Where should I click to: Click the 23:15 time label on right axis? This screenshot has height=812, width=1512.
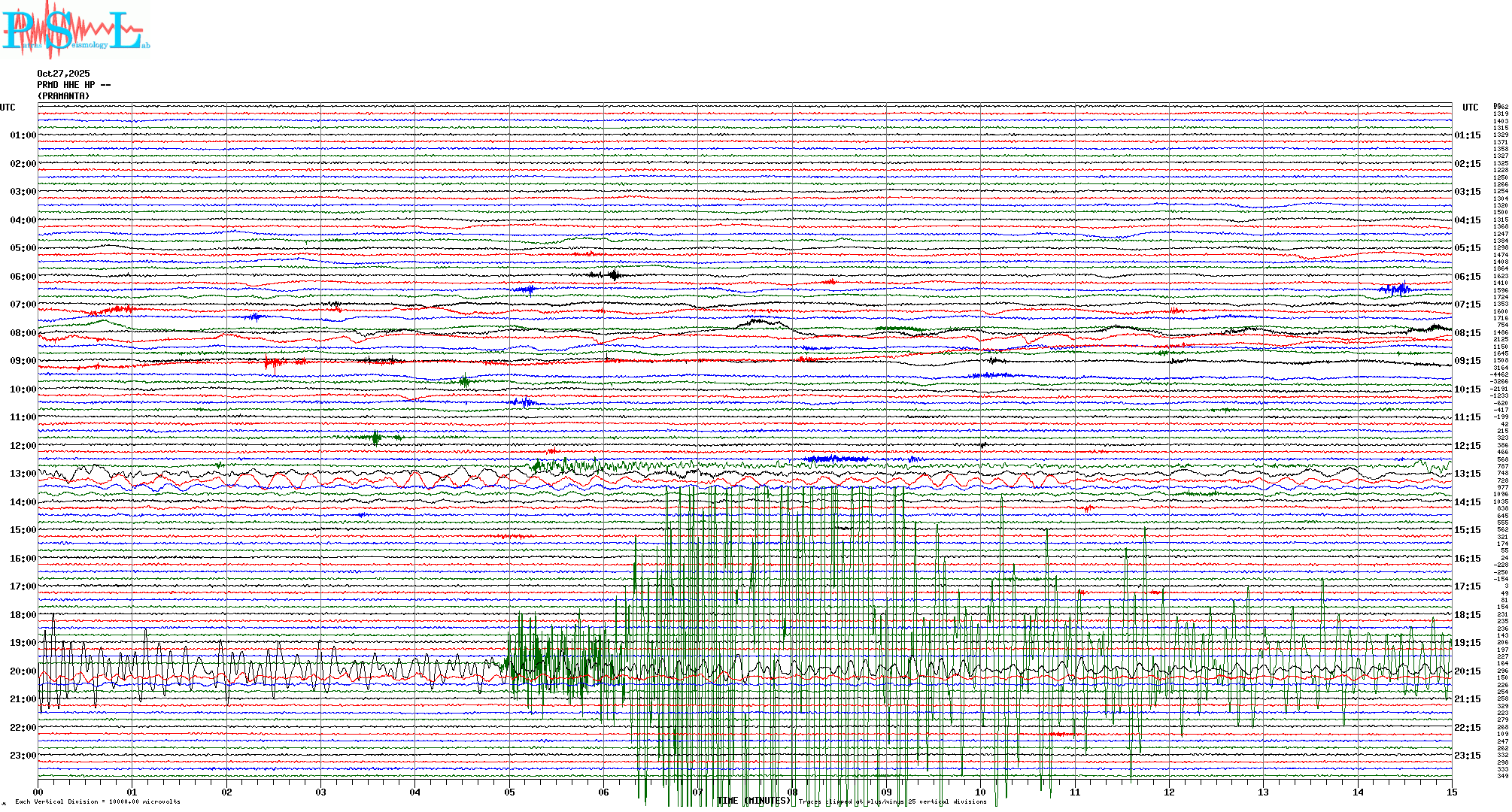click(1467, 756)
